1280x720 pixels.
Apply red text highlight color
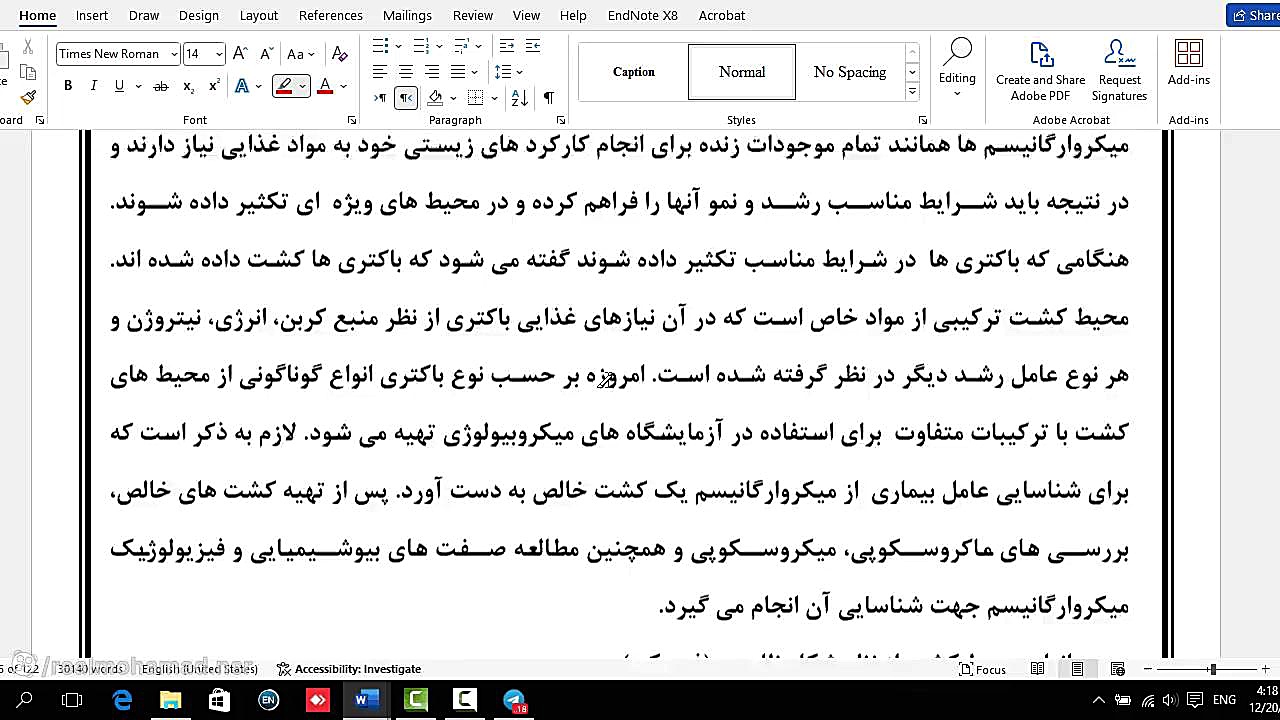coord(285,87)
